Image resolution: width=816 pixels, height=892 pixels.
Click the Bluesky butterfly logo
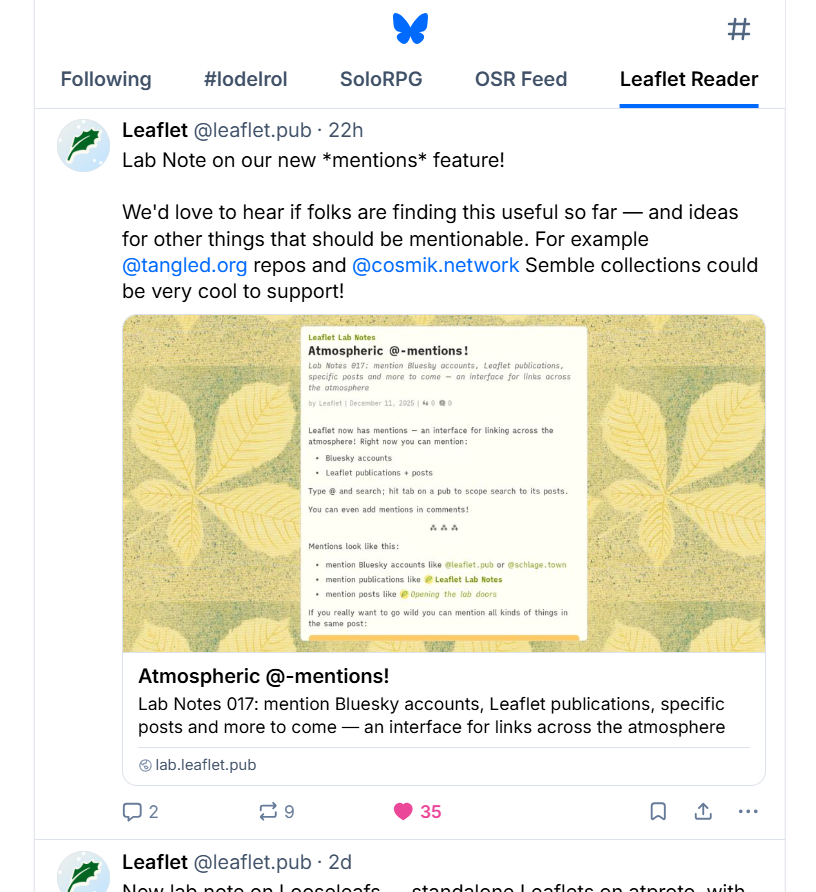click(410, 29)
